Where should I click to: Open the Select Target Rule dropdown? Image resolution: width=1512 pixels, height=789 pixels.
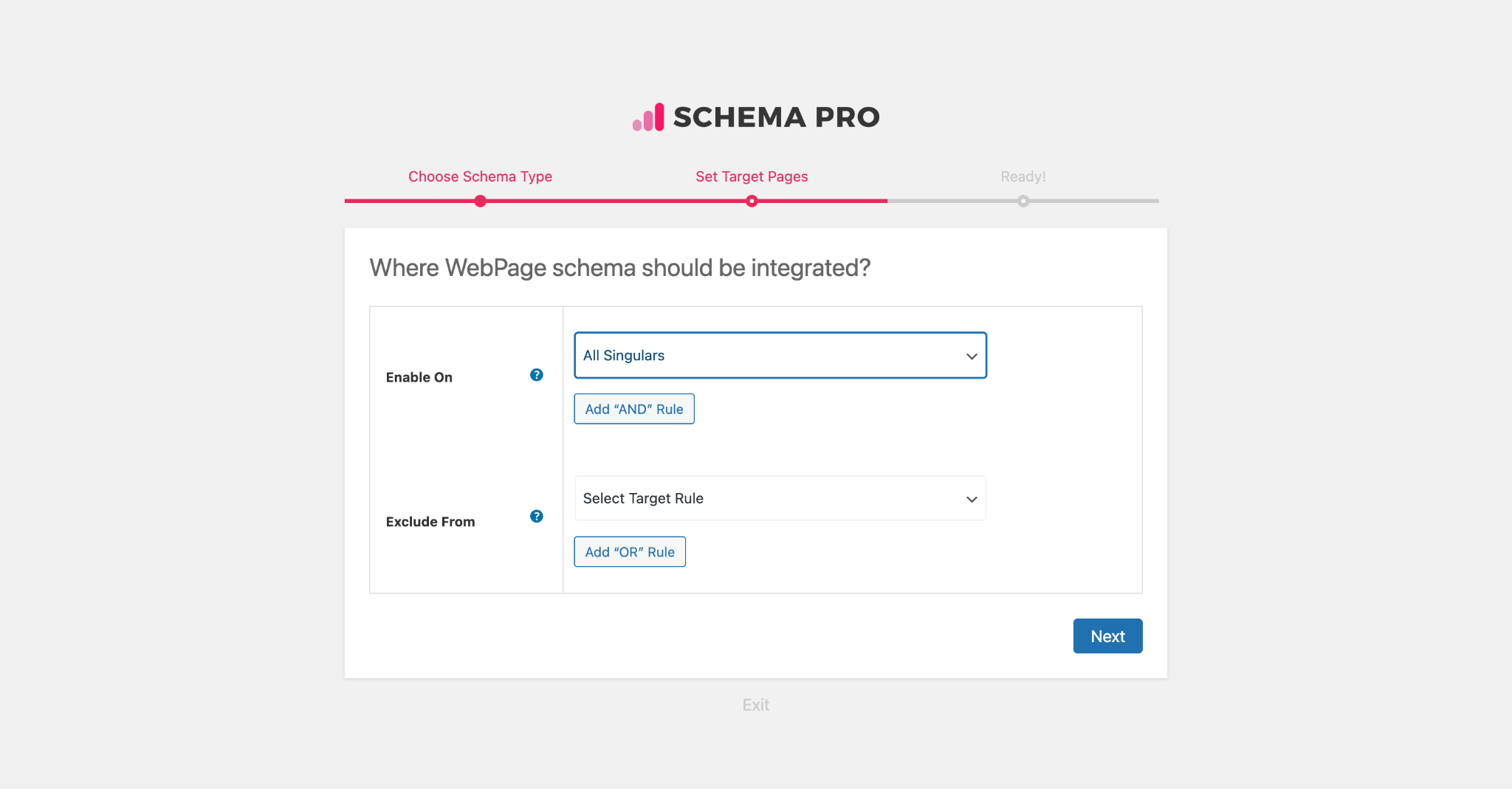(768, 499)
